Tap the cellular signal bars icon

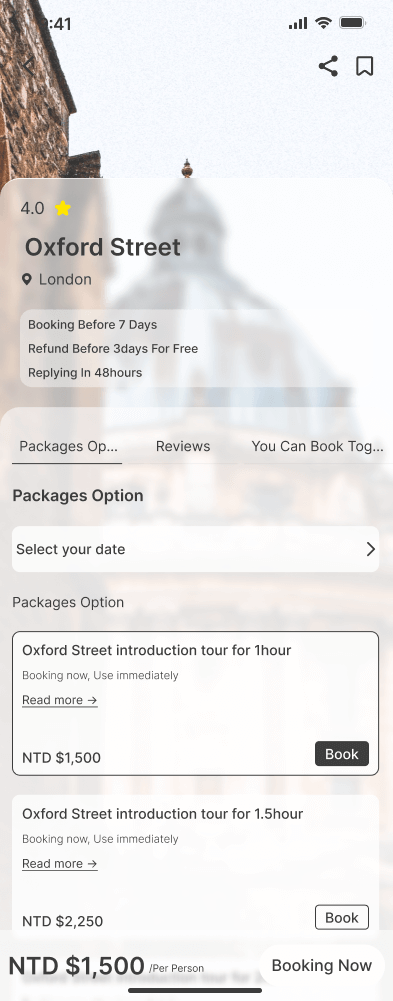pyautogui.click(x=298, y=24)
